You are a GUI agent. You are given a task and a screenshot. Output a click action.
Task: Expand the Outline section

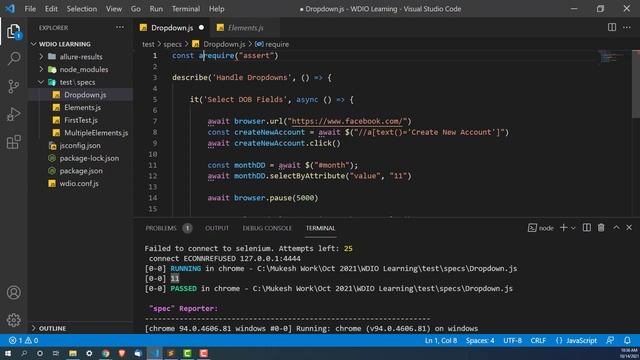tap(80, 328)
